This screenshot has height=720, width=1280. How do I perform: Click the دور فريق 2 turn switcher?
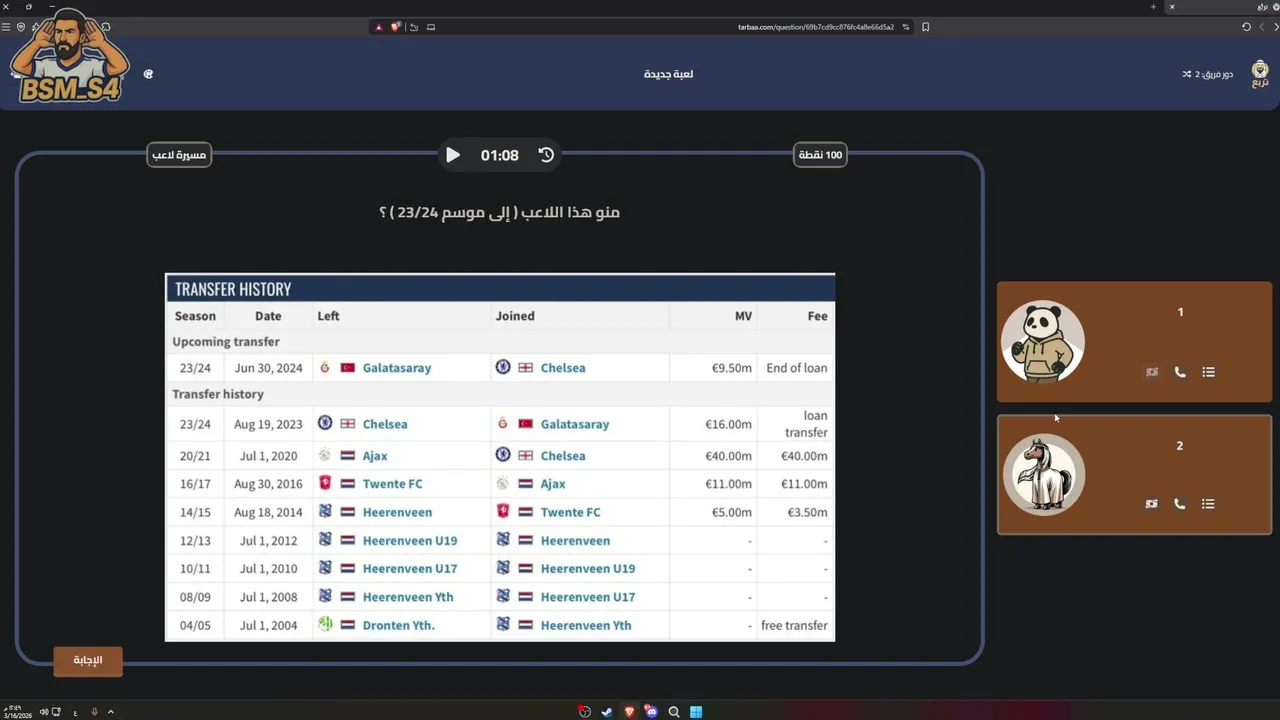click(1208, 74)
